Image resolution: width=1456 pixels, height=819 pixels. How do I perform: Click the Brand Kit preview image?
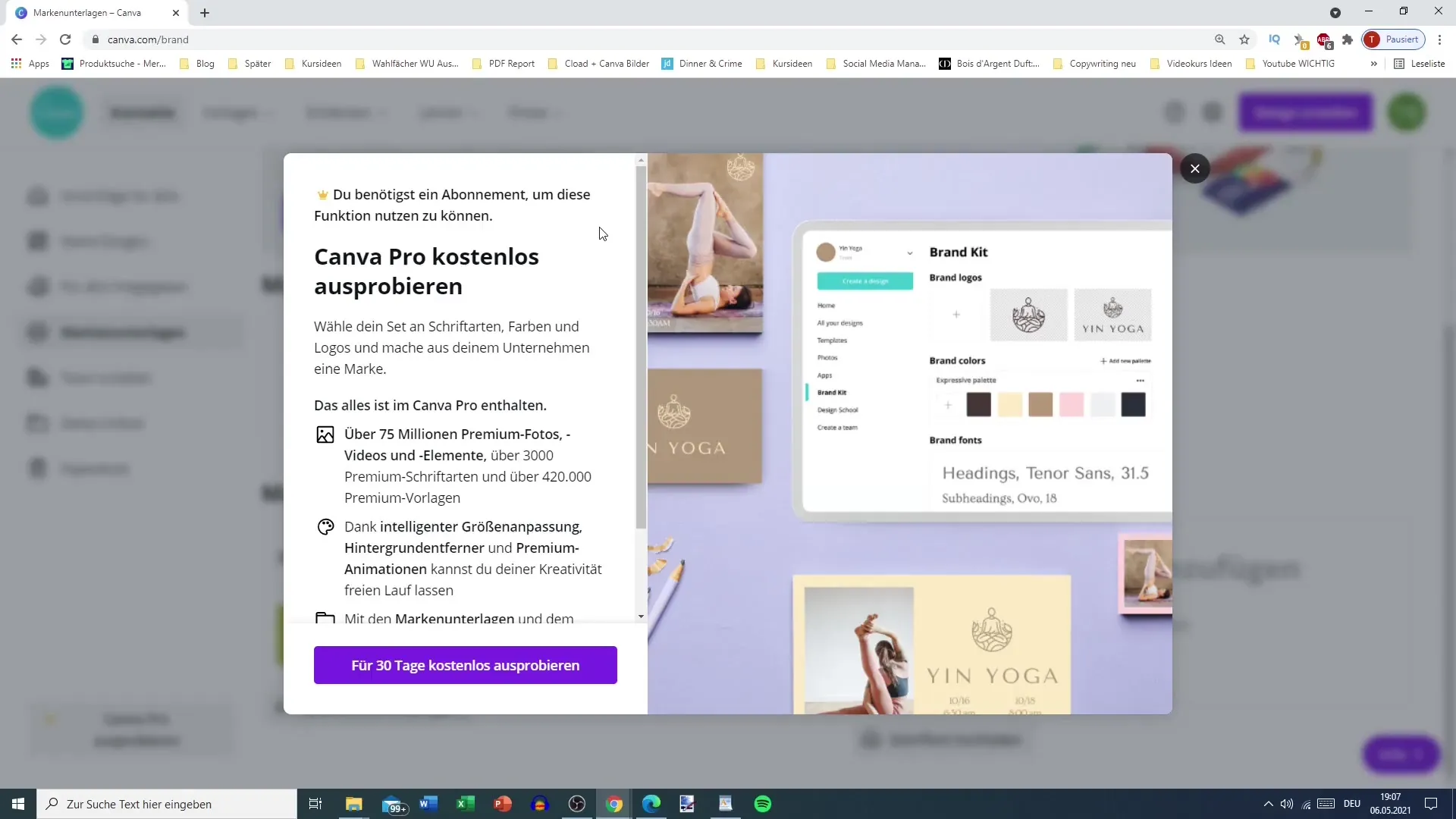click(x=910, y=434)
